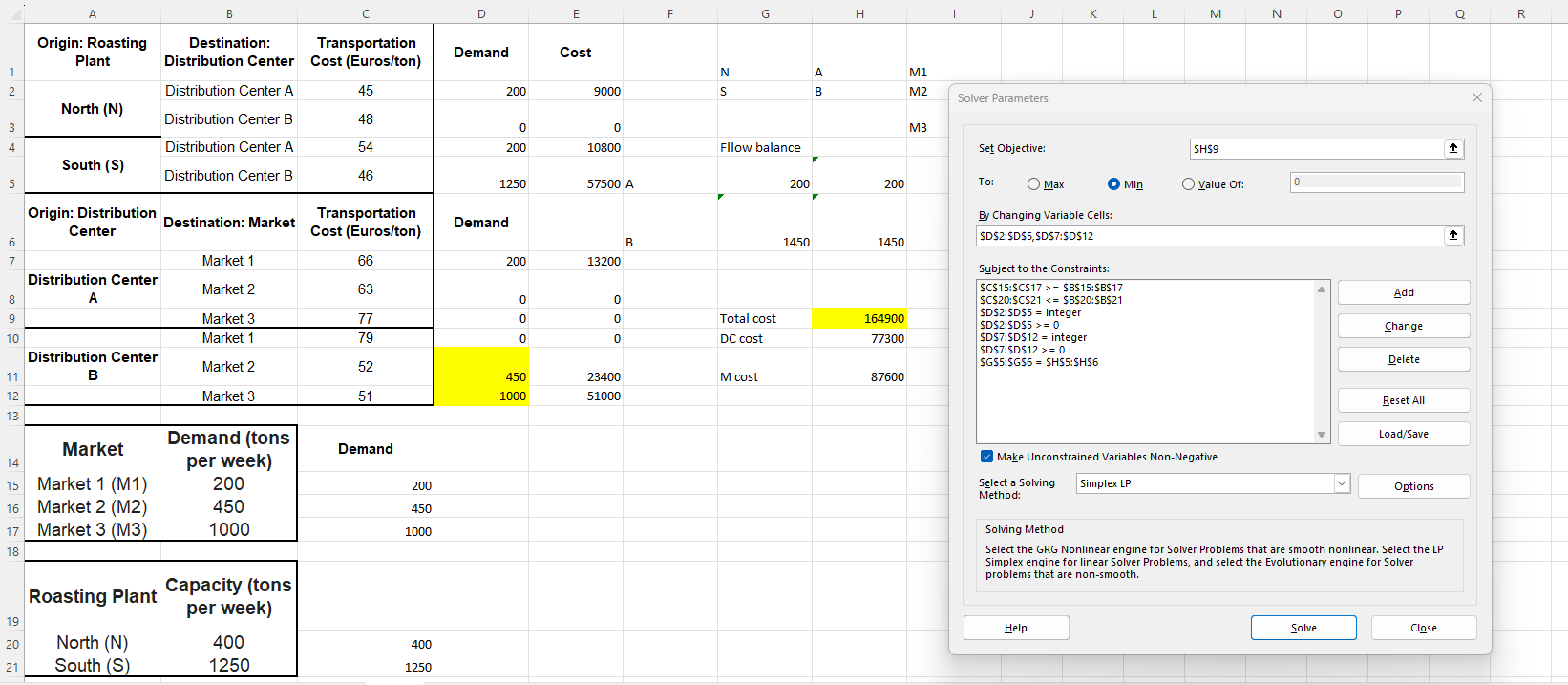Select row 9 header
This screenshot has height=685, width=1568.
pos(11,318)
